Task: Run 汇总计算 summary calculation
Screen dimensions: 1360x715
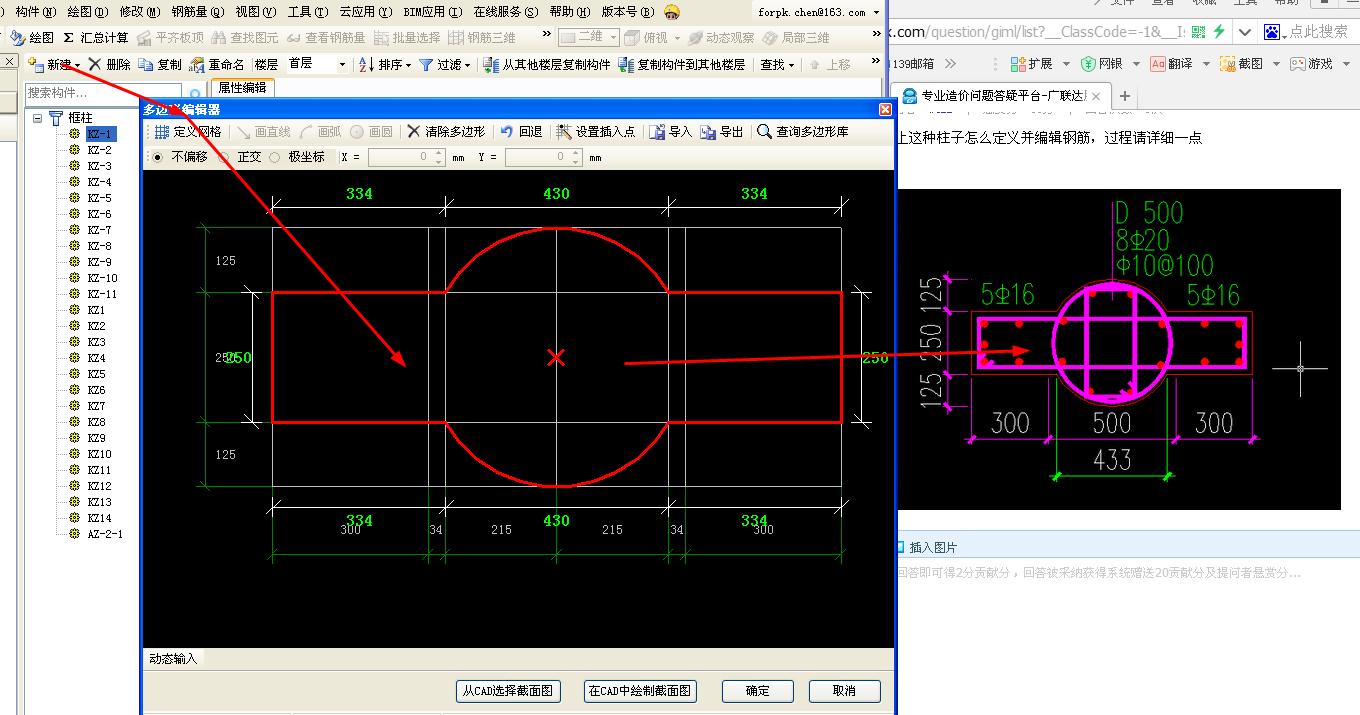Action: [x=95, y=37]
